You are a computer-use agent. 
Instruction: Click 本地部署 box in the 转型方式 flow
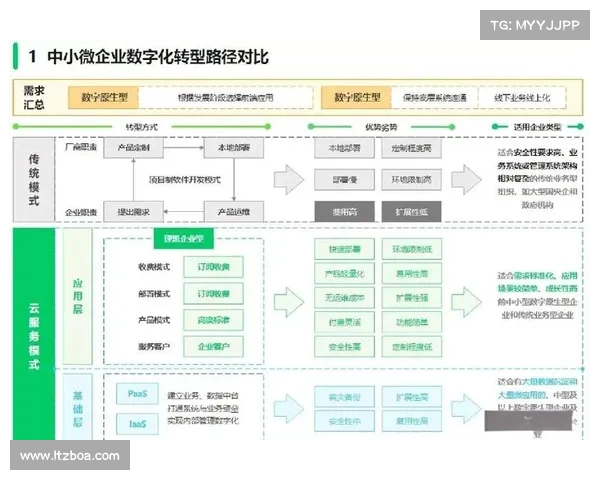234,148
